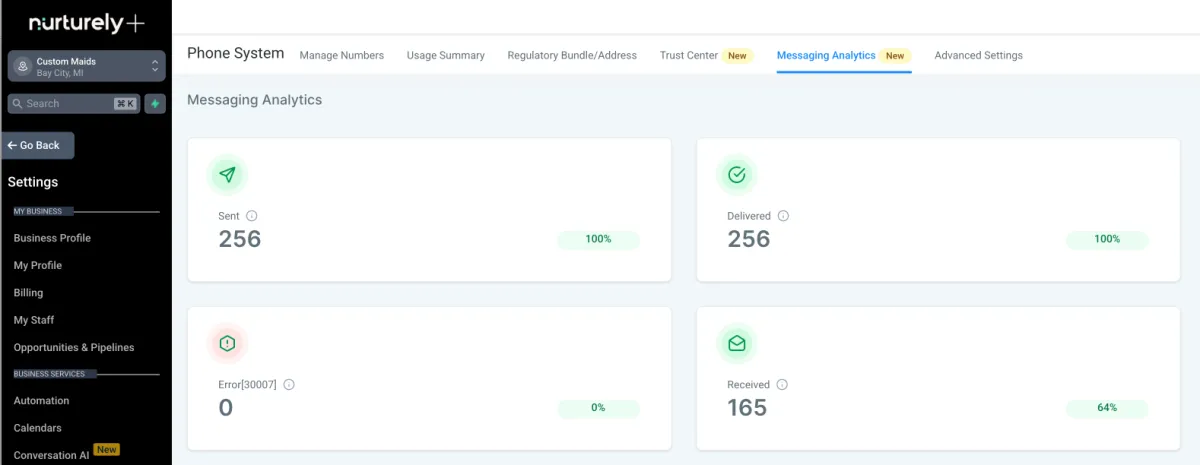This screenshot has height=465, width=1200.
Task: Click the New badge on Conversation AI
Action: 106,450
